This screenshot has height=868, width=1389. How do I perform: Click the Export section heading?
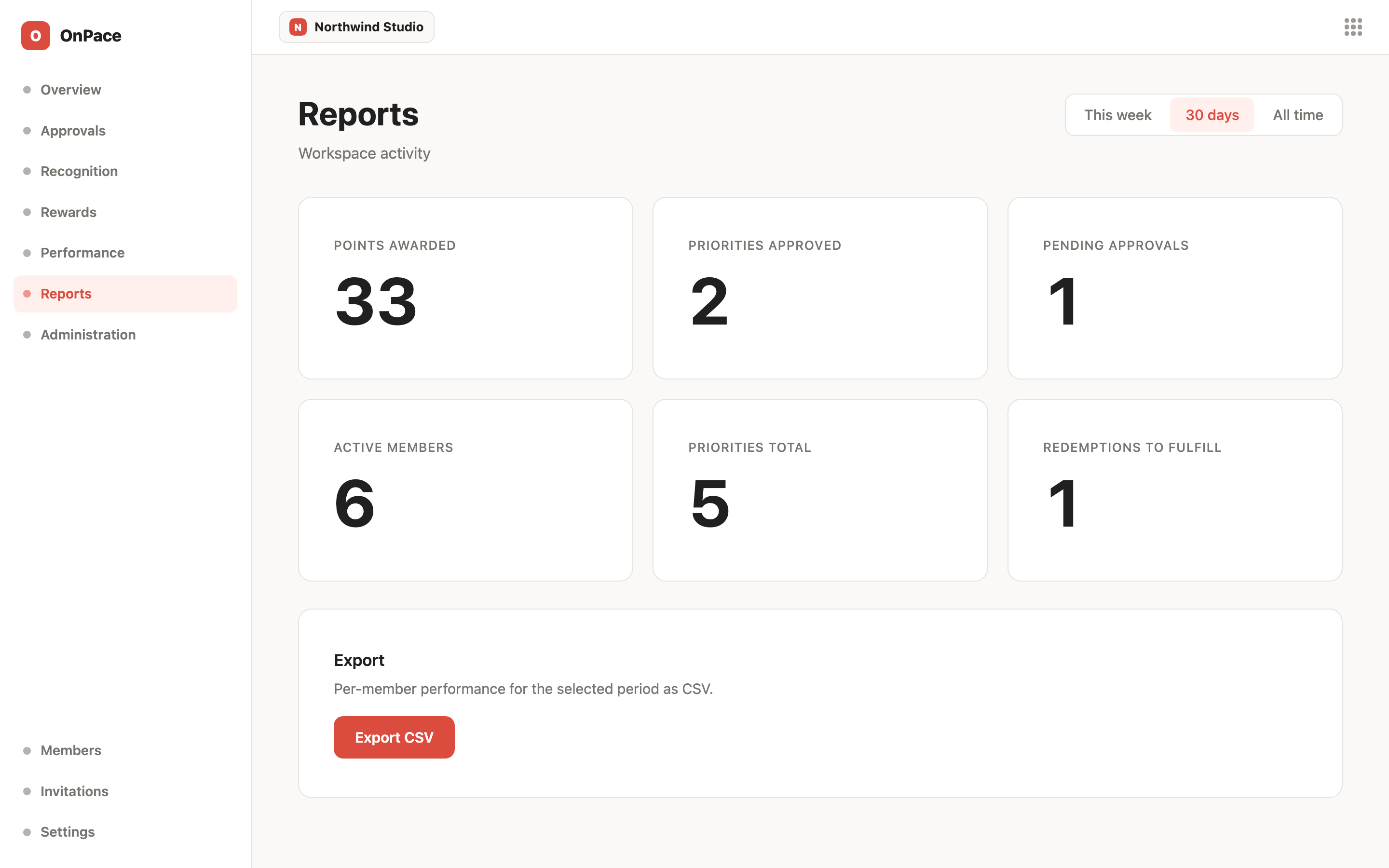[359, 660]
